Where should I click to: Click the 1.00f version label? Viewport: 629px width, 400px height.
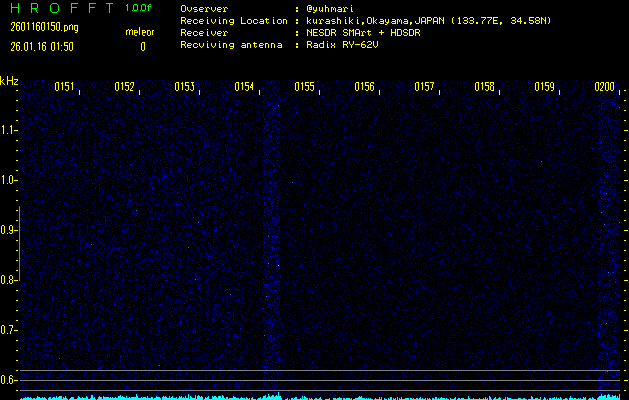pyautogui.click(x=140, y=8)
